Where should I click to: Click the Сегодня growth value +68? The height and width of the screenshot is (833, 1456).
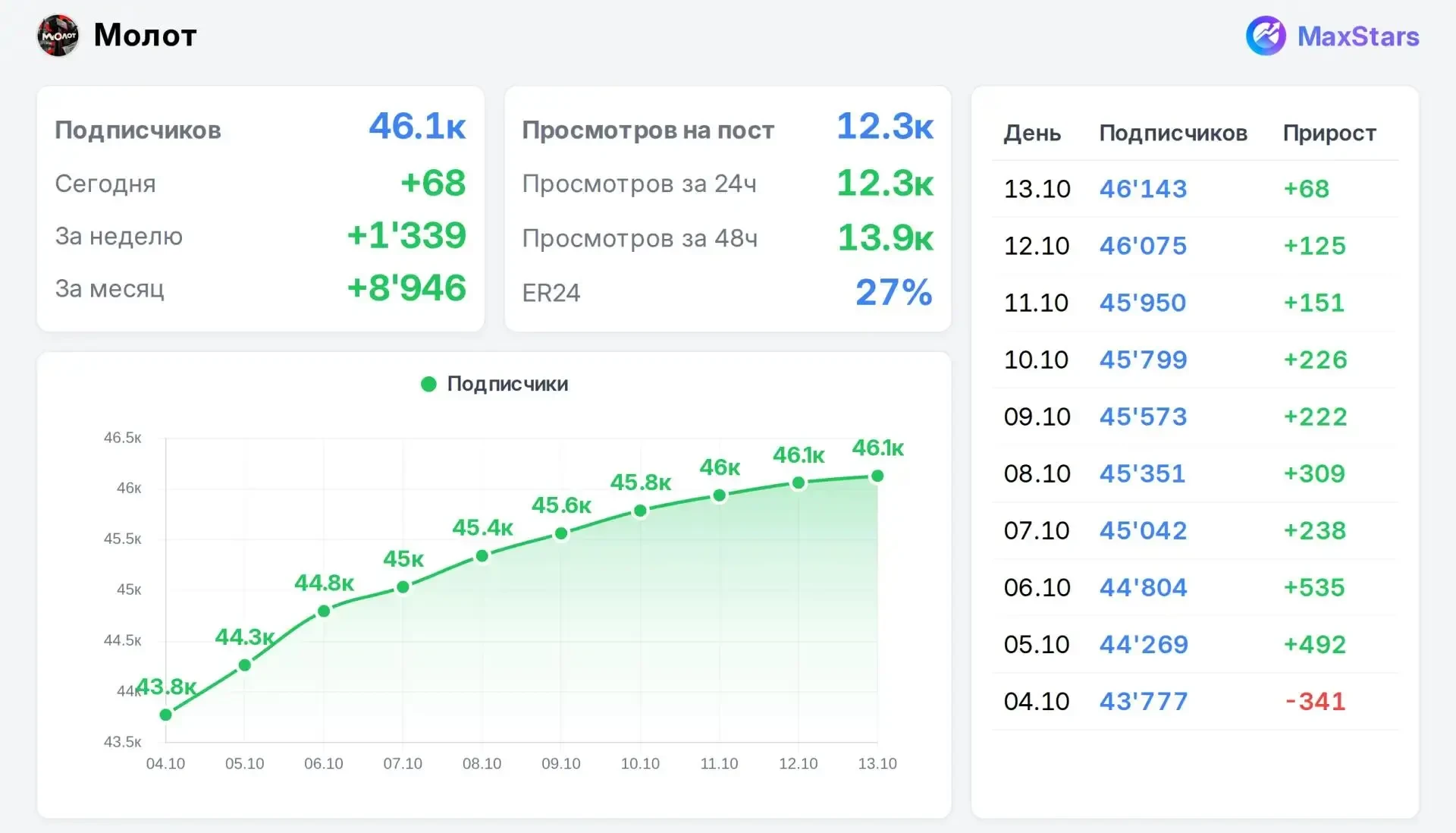click(432, 183)
